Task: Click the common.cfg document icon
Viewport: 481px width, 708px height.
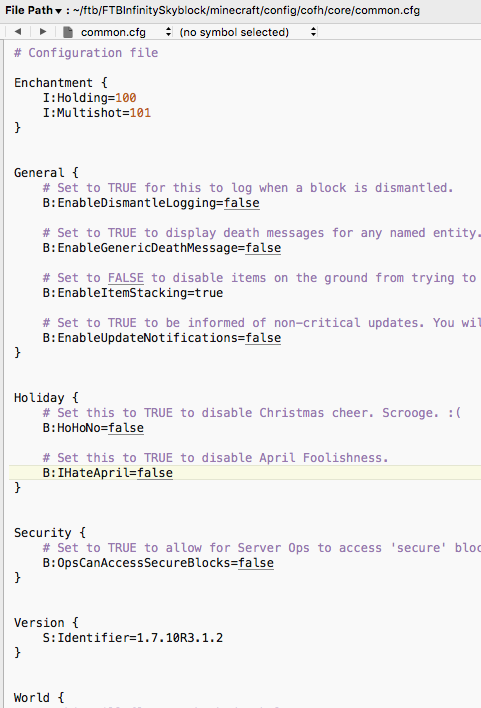Action: coord(68,32)
